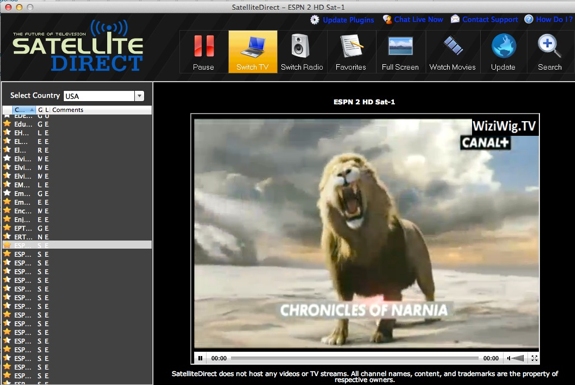Click the Pause toolbar icon
Screen dimensions: 575x385
click(x=204, y=46)
